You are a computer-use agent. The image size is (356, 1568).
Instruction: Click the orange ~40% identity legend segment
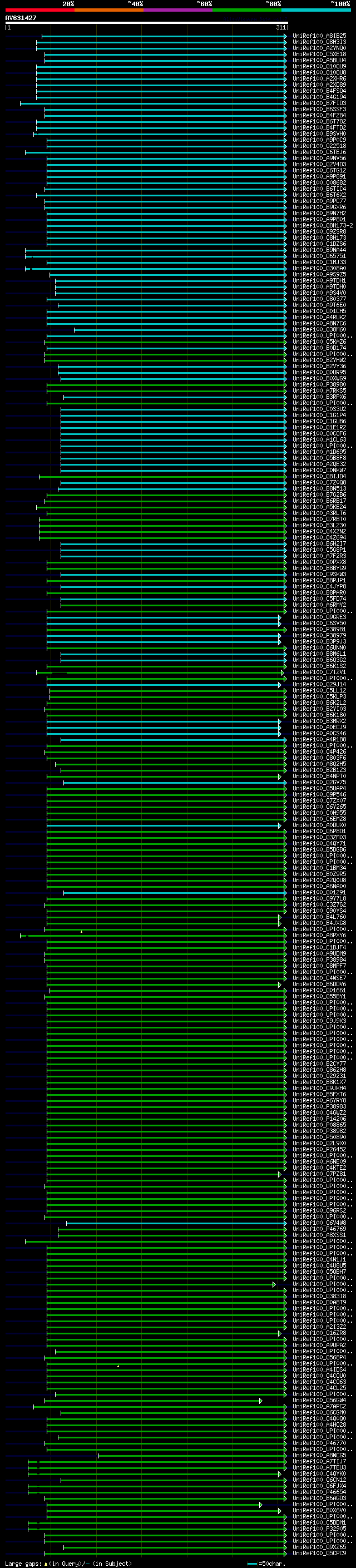click(109, 10)
